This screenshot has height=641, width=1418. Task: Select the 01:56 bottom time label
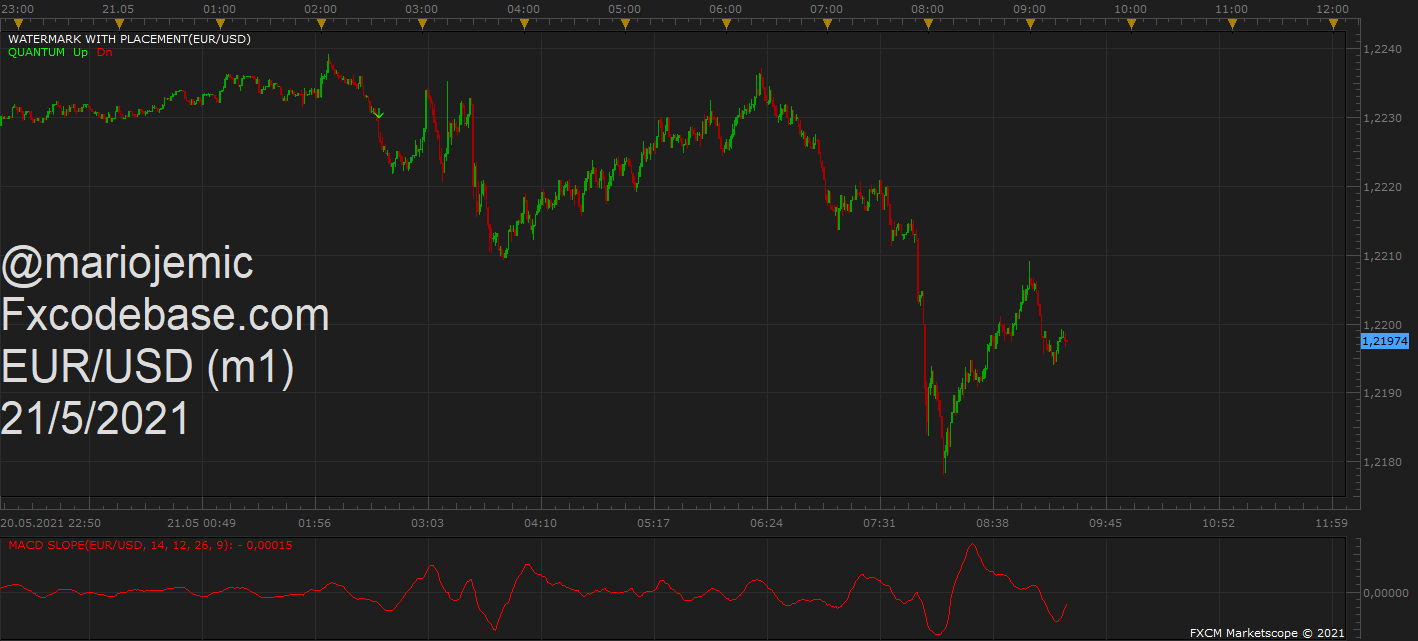click(315, 522)
